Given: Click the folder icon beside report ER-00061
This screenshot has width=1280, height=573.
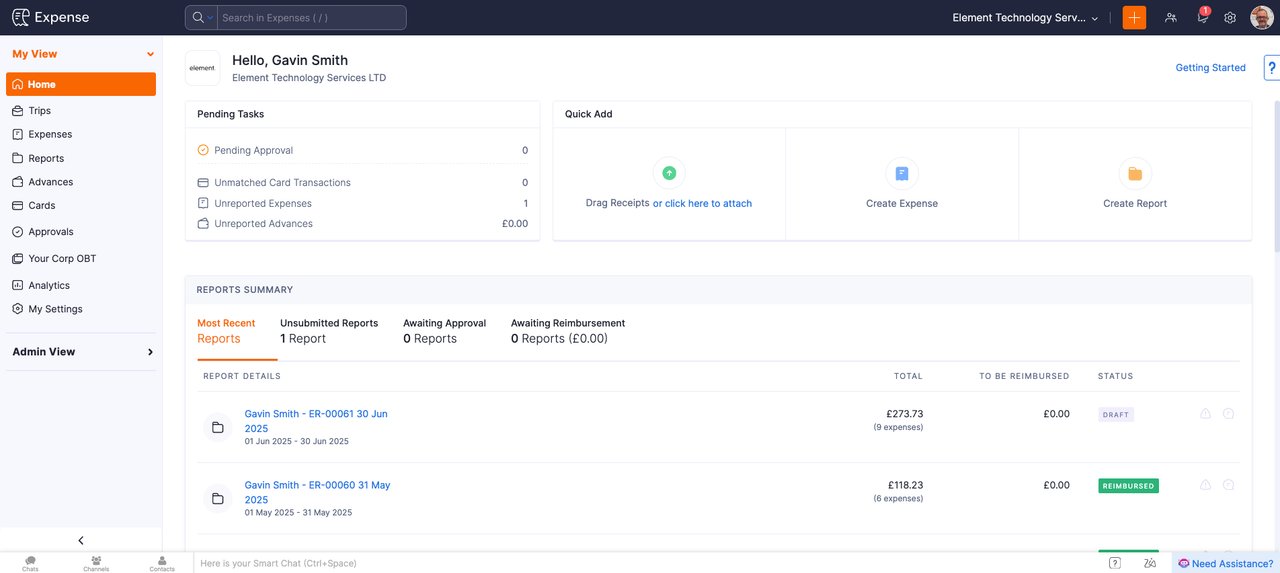Looking at the screenshot, I should click(217, 427).
